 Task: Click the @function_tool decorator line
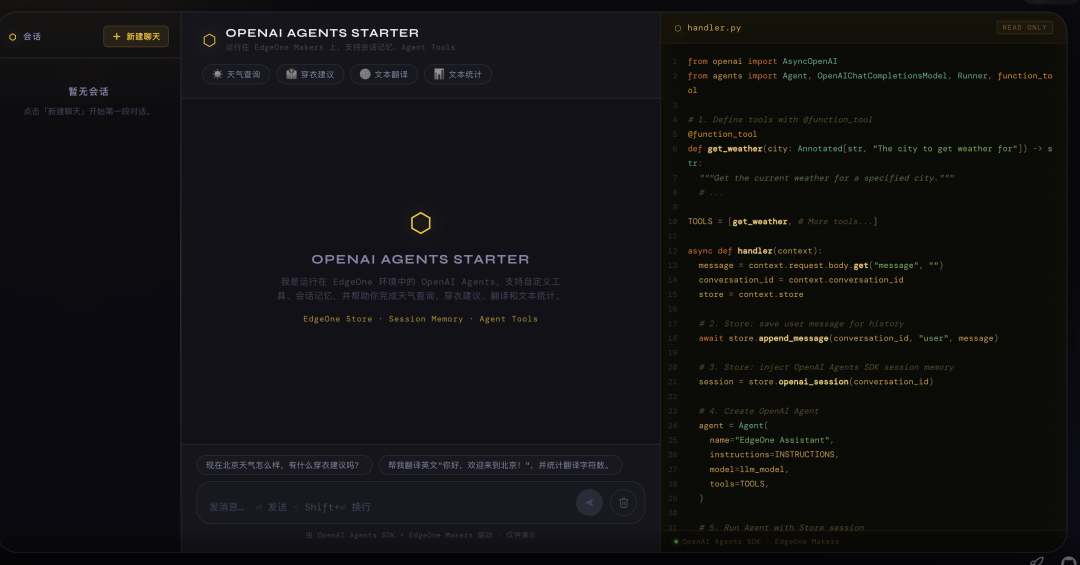pyautogui.click(x=722, y=134)
